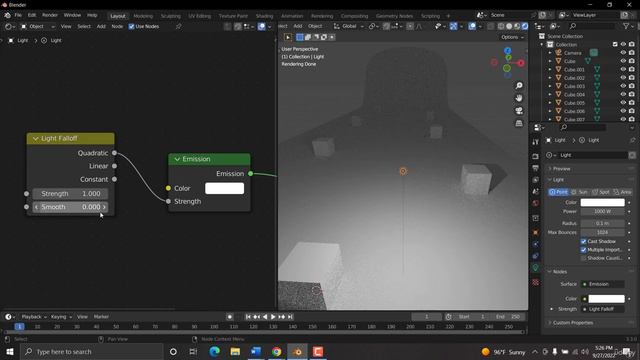
Task: Hide the Camera object in viewport
Action: pyautogui.click(x=623, y=53)
